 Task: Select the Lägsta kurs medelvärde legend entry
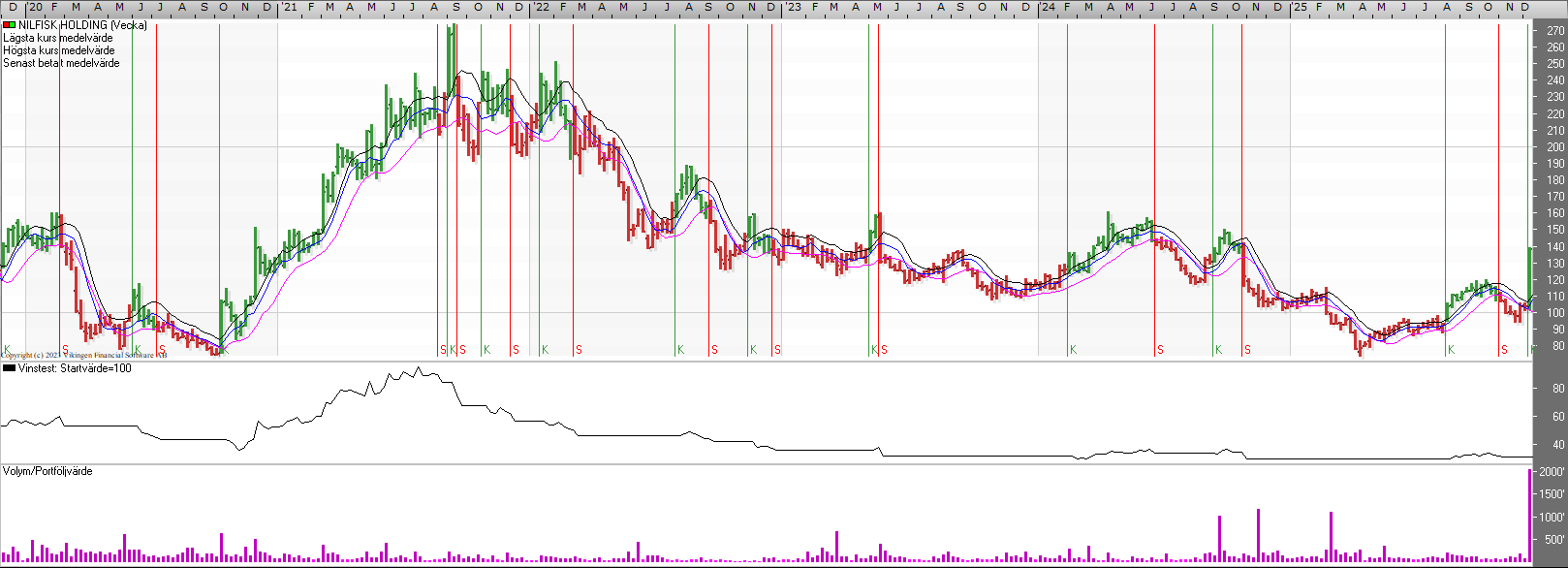(x=57, y=38)
